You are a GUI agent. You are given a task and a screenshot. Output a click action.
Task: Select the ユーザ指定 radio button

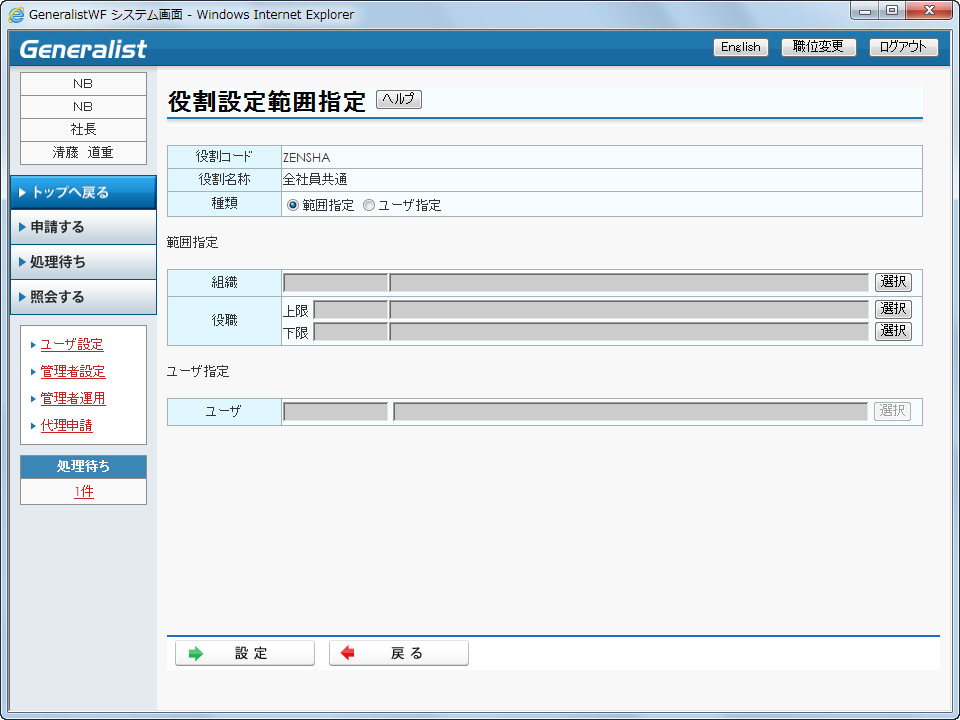tap(369, 205)
